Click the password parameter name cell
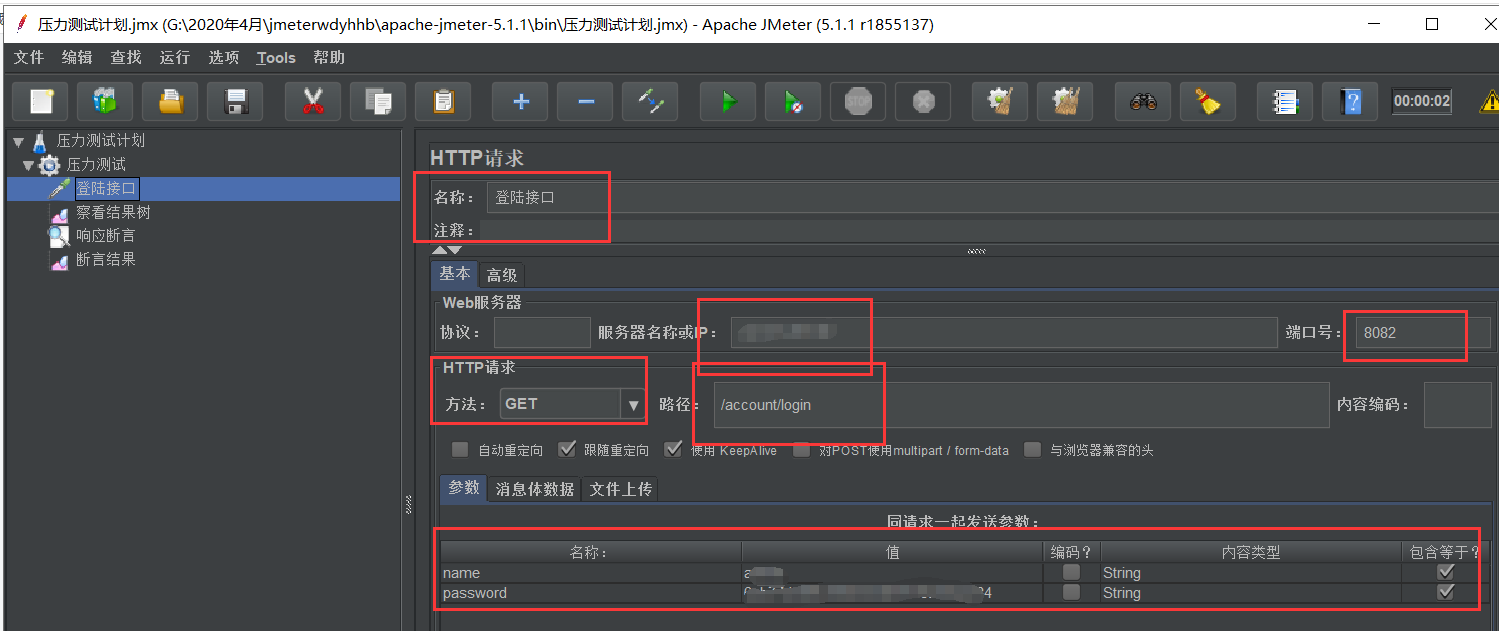The image size is (1499, 631). (591, 593)
